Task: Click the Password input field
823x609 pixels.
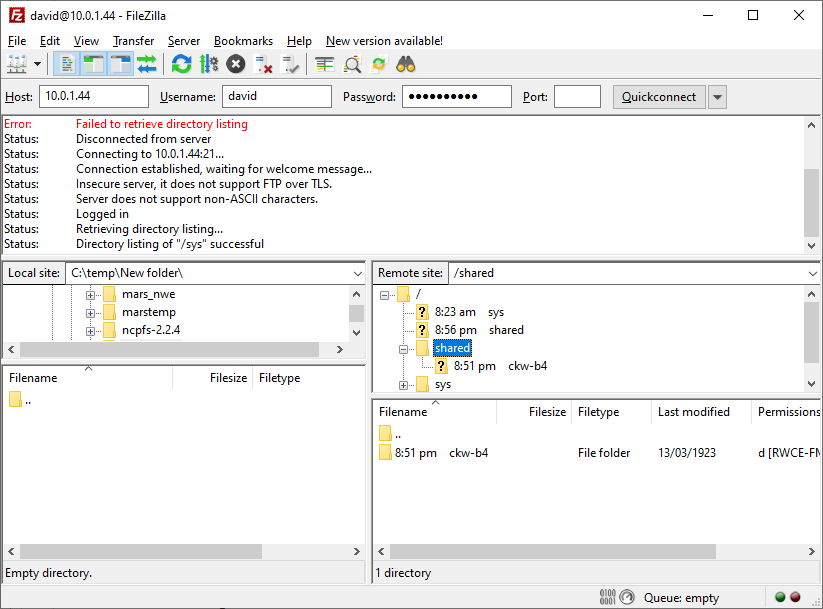Action: tap(457, 97)
